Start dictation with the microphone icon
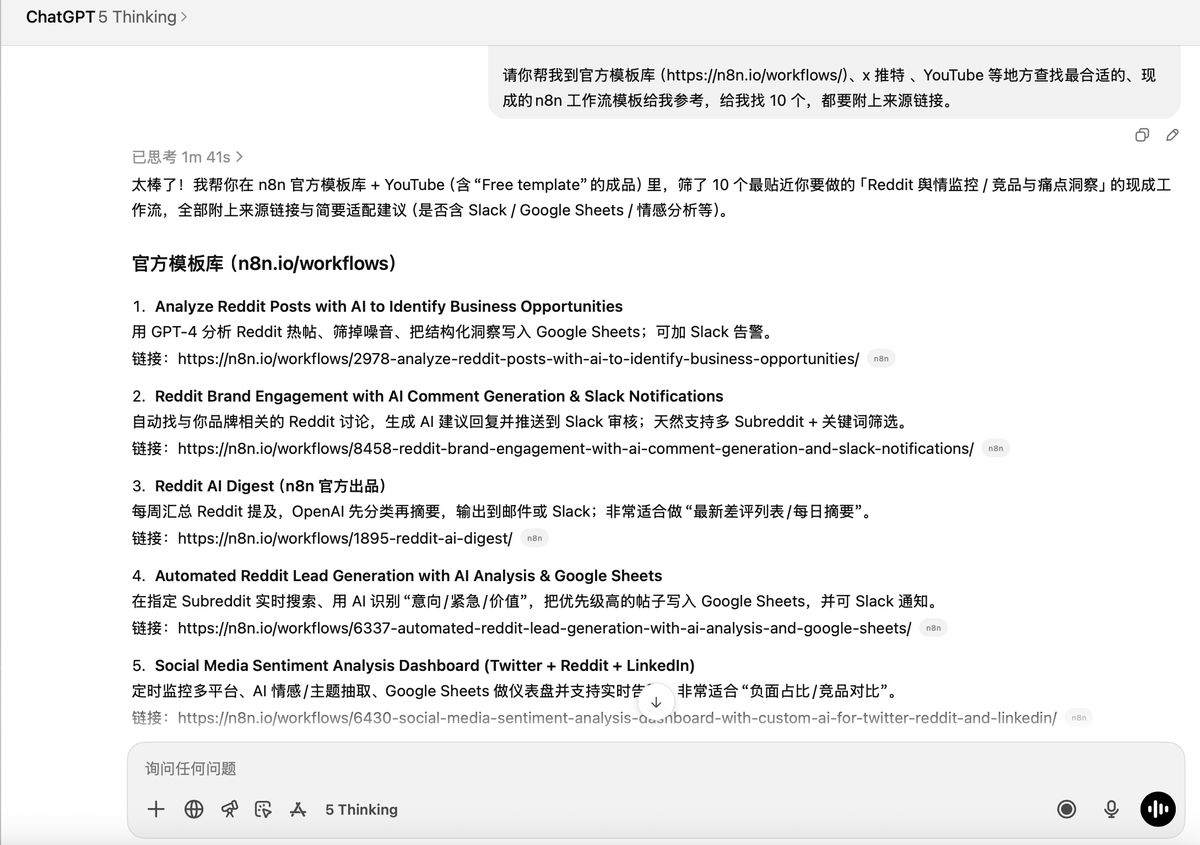Screen dimensions: 1200x845 (x=1111, y=809)
